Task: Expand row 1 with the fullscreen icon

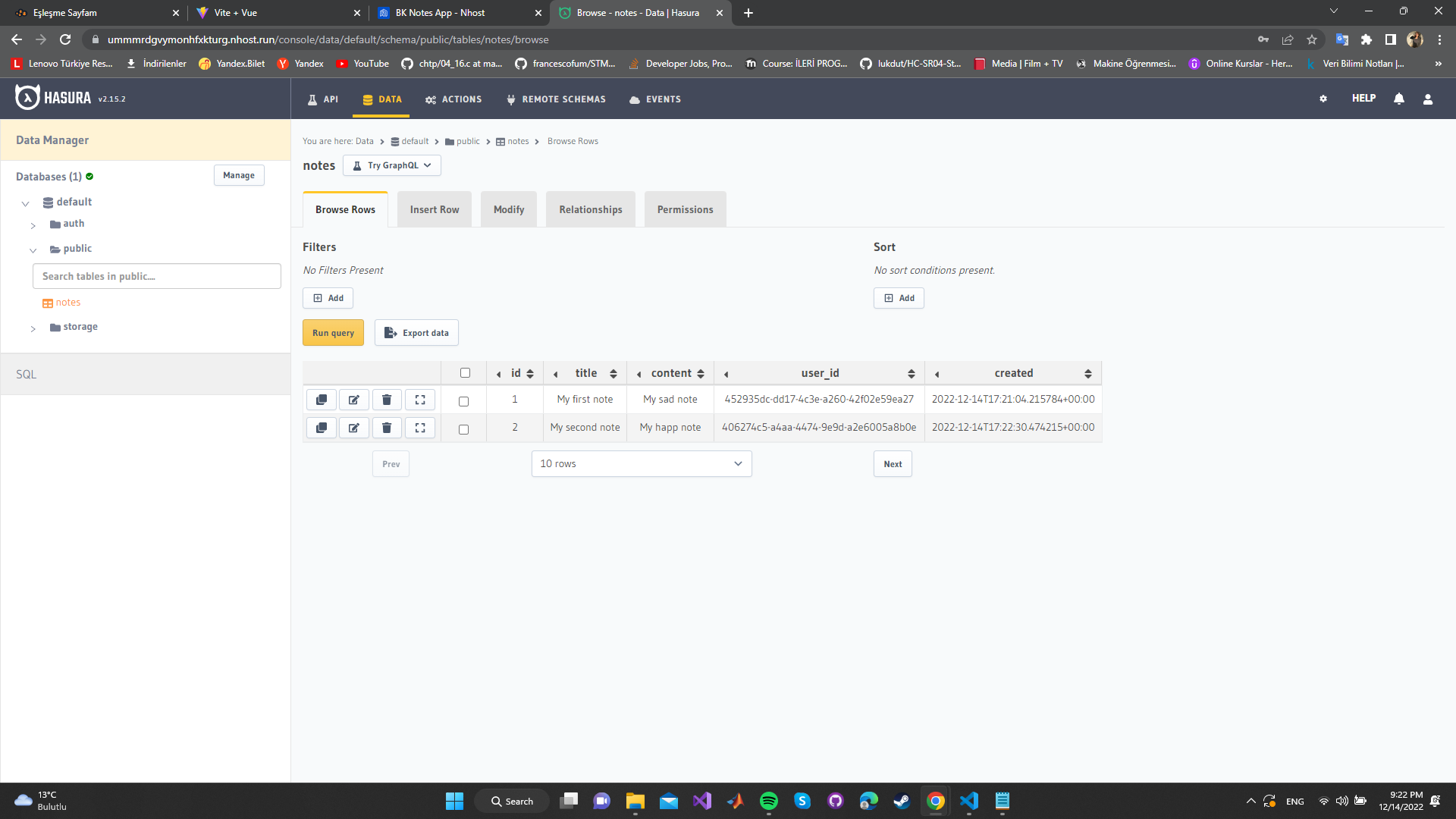Action: [420, 400]
